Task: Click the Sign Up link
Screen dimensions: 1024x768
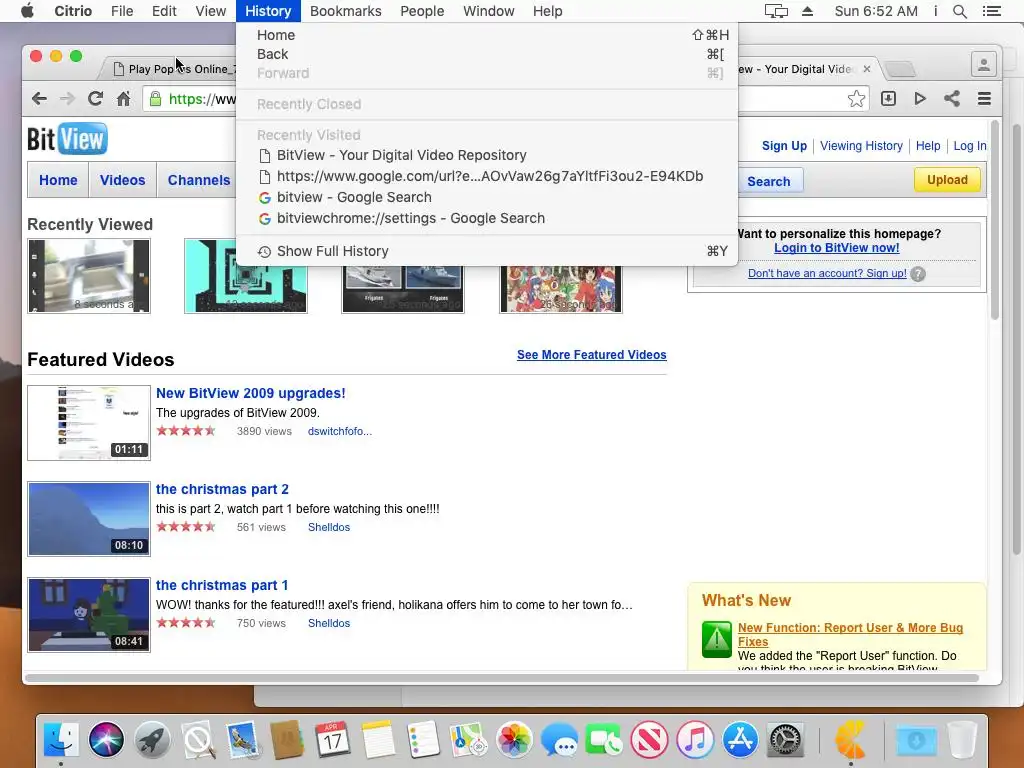Action: (x=784, y=146)
